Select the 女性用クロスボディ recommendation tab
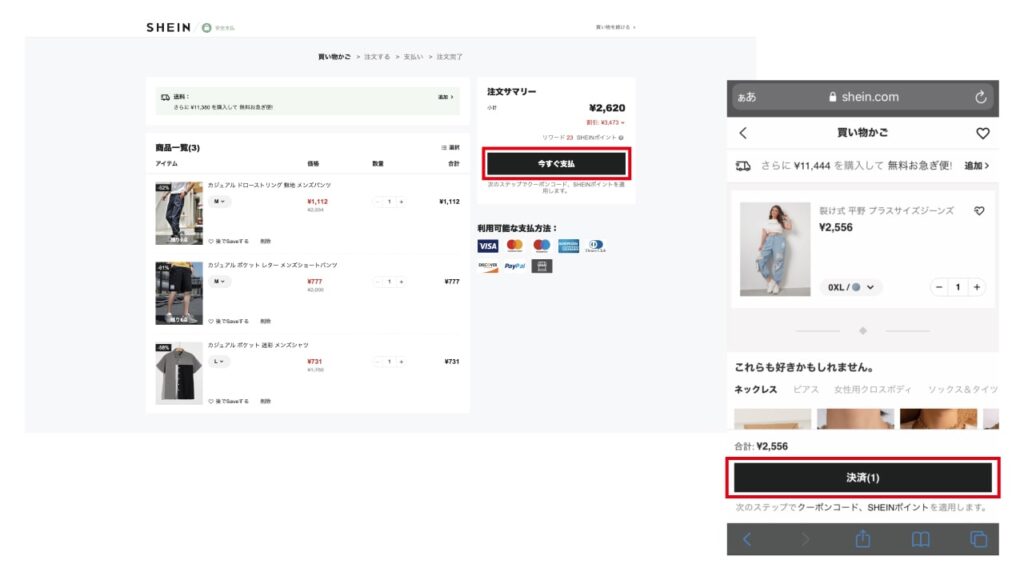This screenshot has height=576, width=1024. [872, 389]
